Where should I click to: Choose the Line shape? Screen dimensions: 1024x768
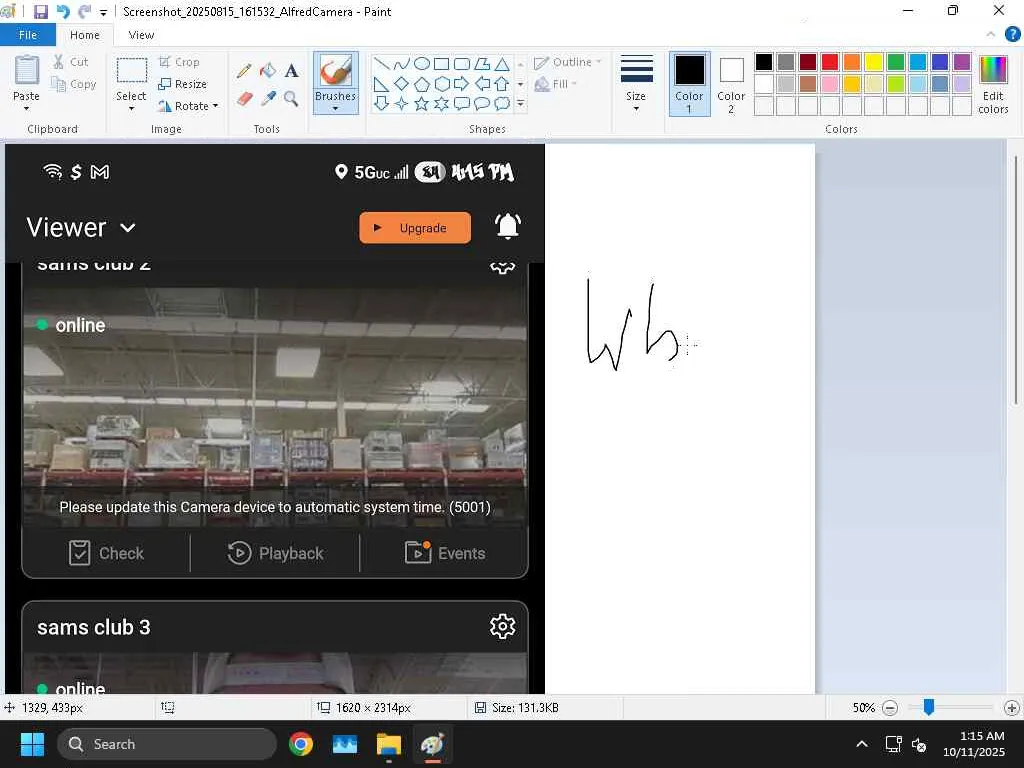382,64
